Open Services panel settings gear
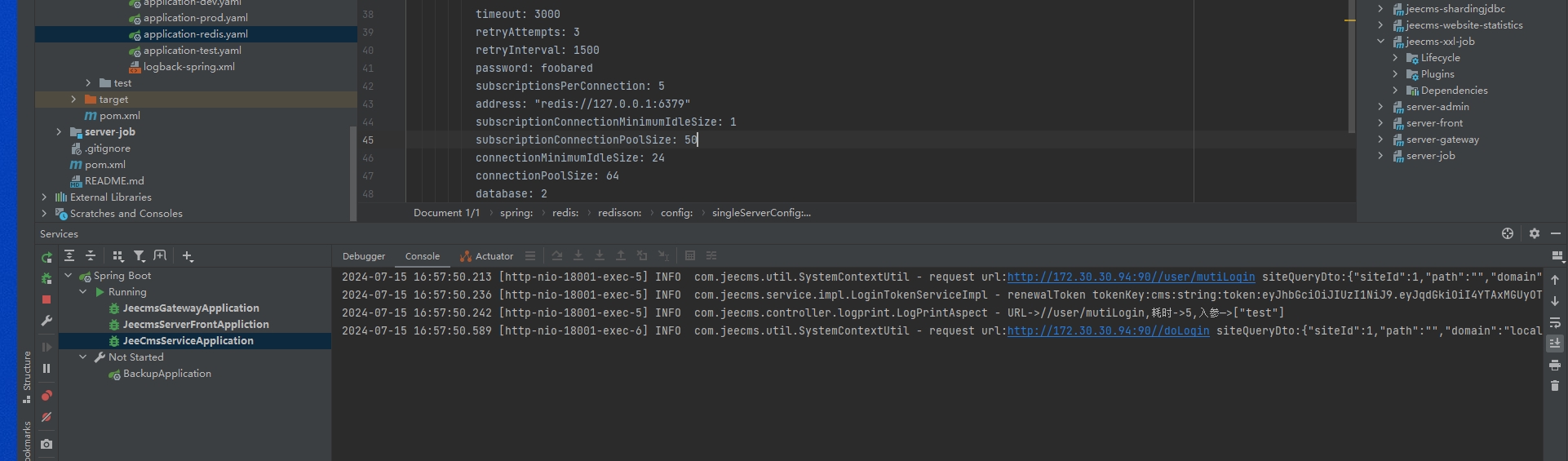This screenshot has height=461, width=1568. (1534, 233)
